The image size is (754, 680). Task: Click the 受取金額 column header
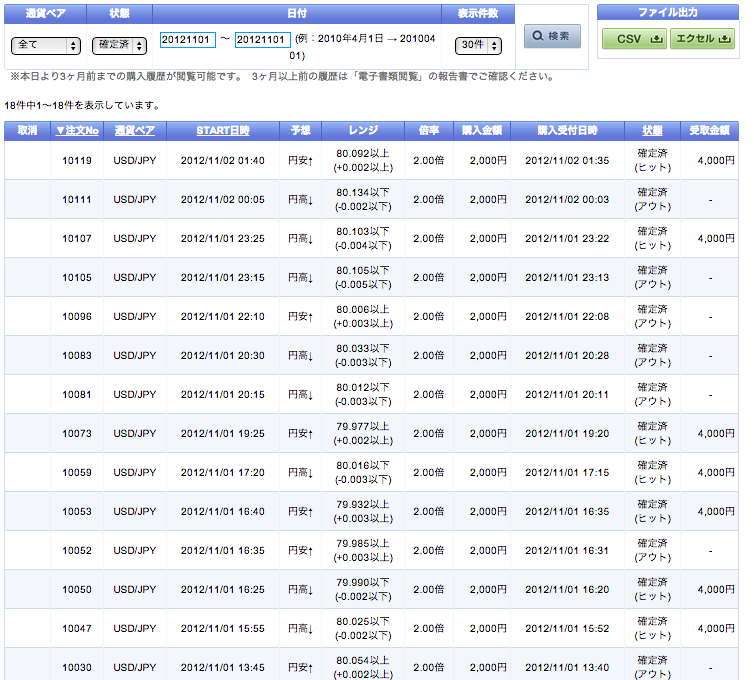(712, 131)
